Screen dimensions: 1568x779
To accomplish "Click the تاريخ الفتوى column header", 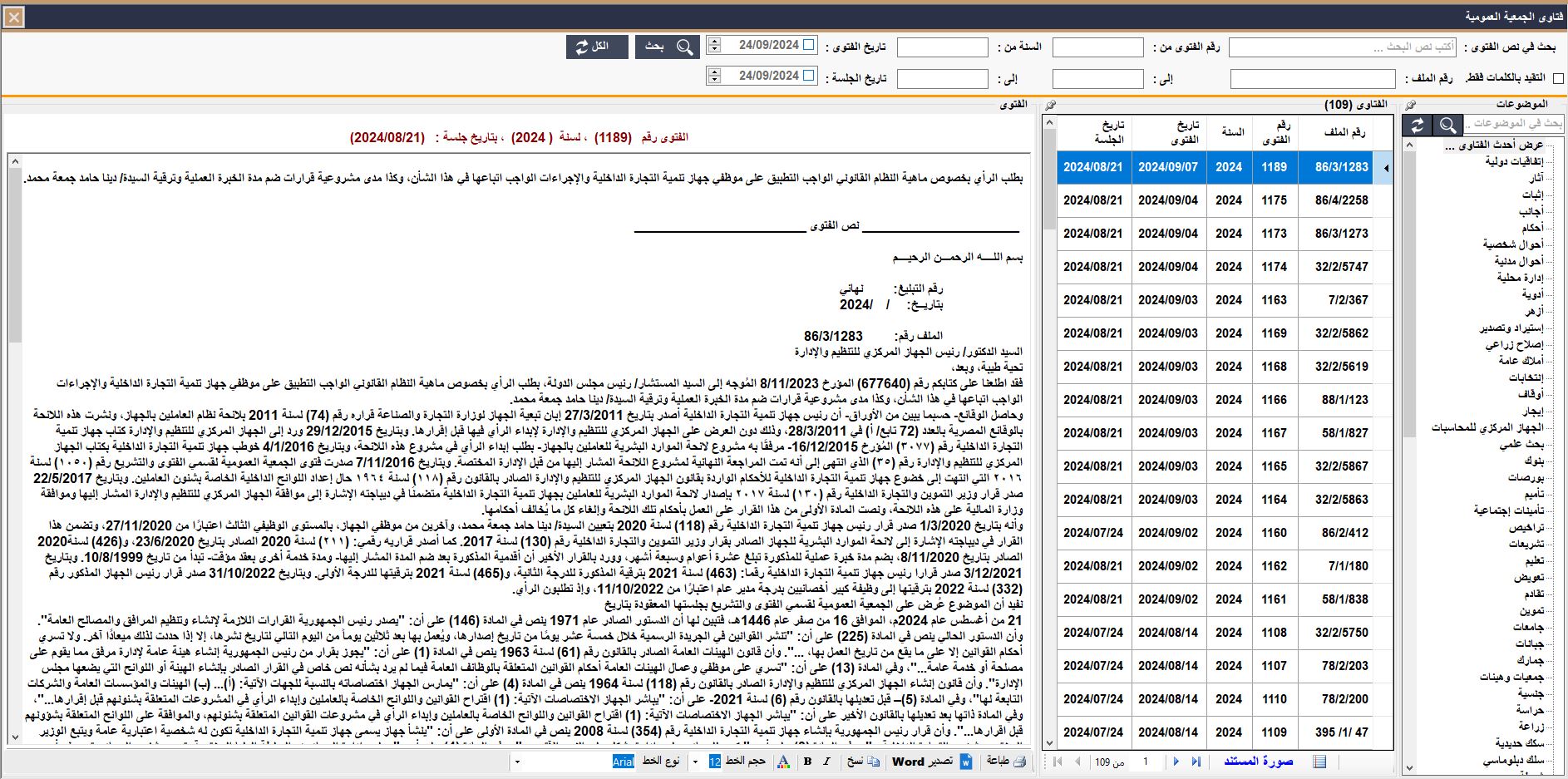I will coord(1168,132).
